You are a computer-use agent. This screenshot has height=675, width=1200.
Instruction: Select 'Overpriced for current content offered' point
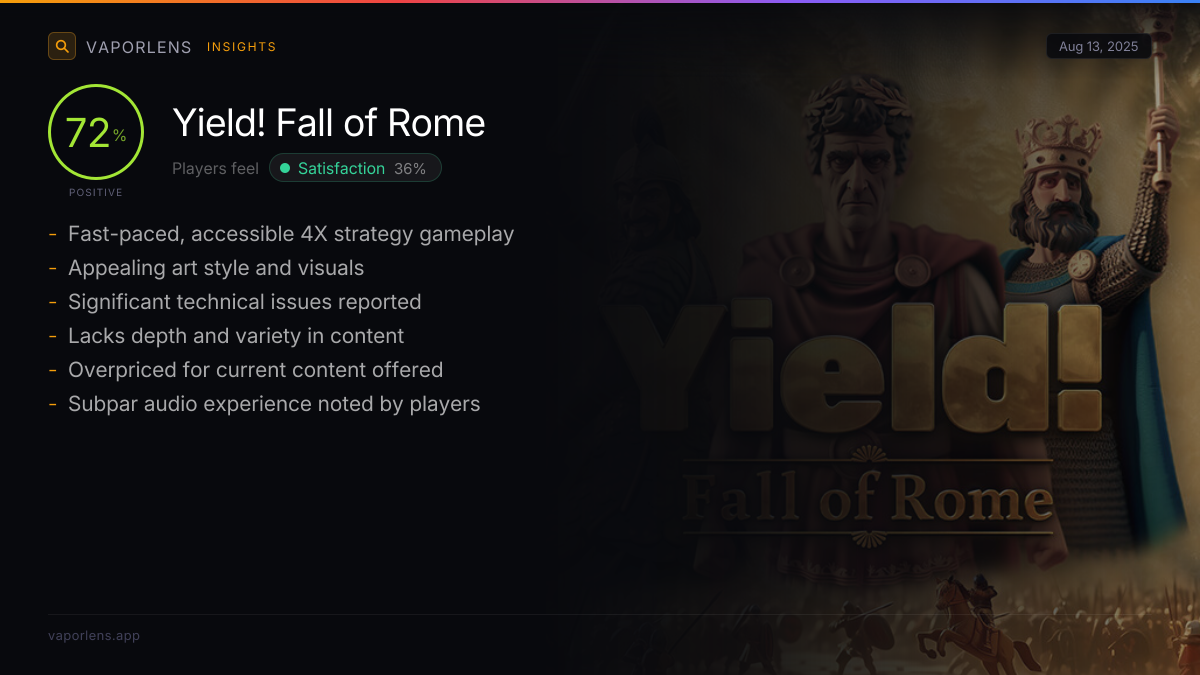point(256,370)
